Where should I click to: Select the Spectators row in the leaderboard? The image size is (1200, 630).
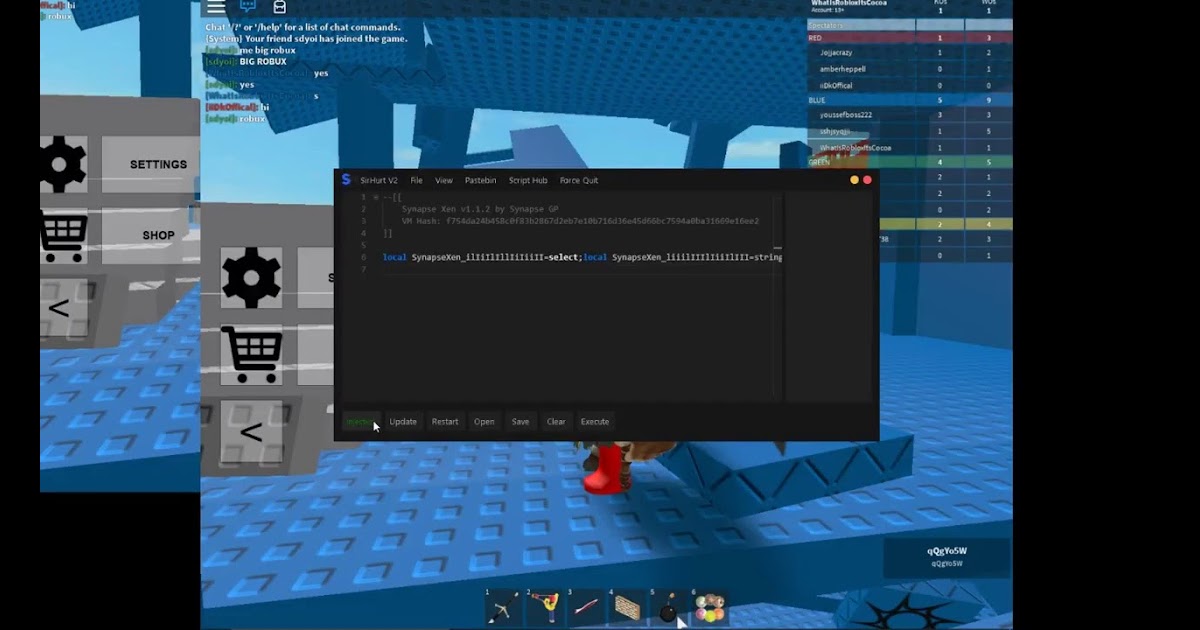[909, 23]
